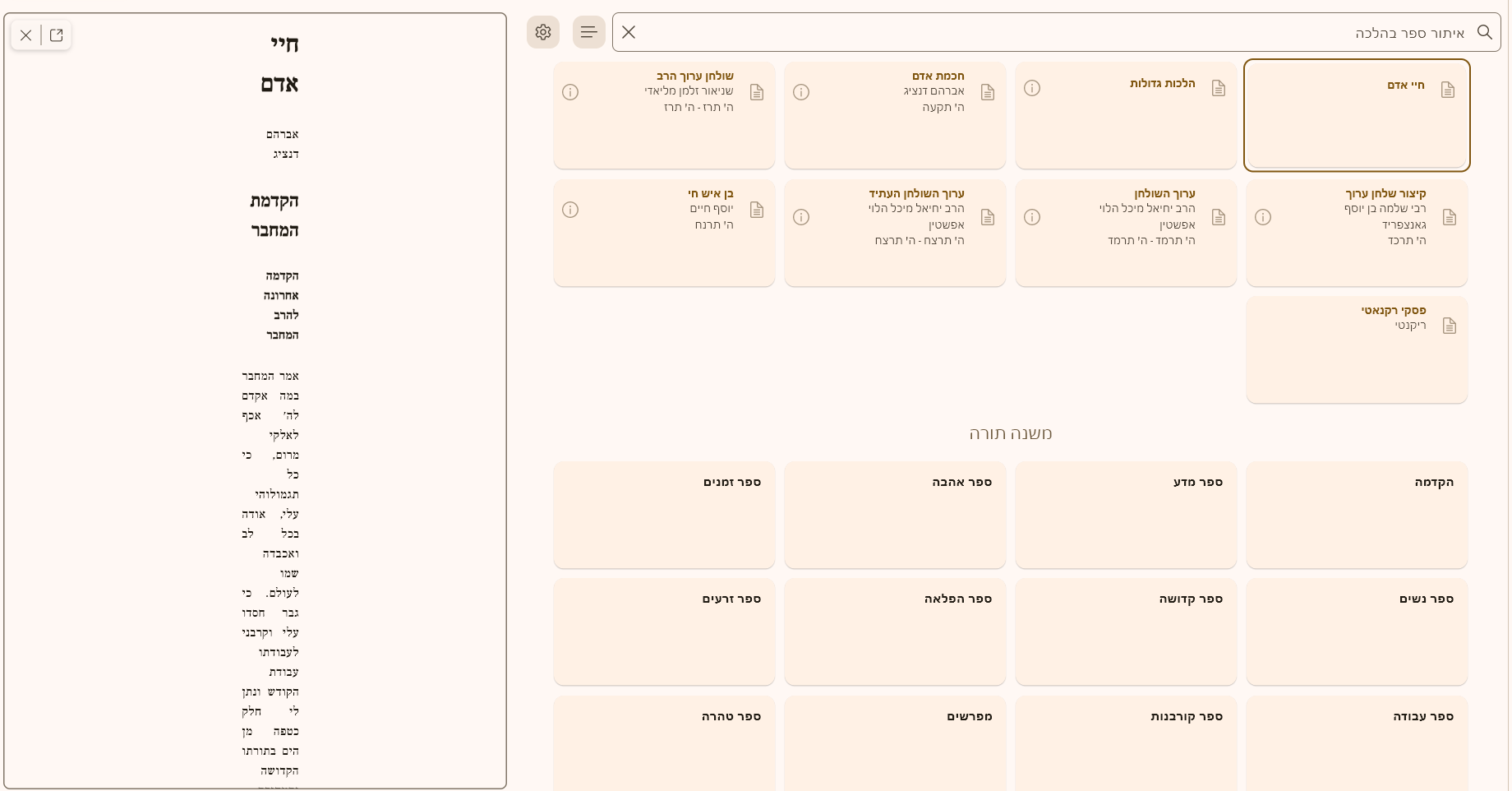The height and width of the screenshot is (791, 1512).
Task: Open preview panel in new window
Action: click(57, 35)
